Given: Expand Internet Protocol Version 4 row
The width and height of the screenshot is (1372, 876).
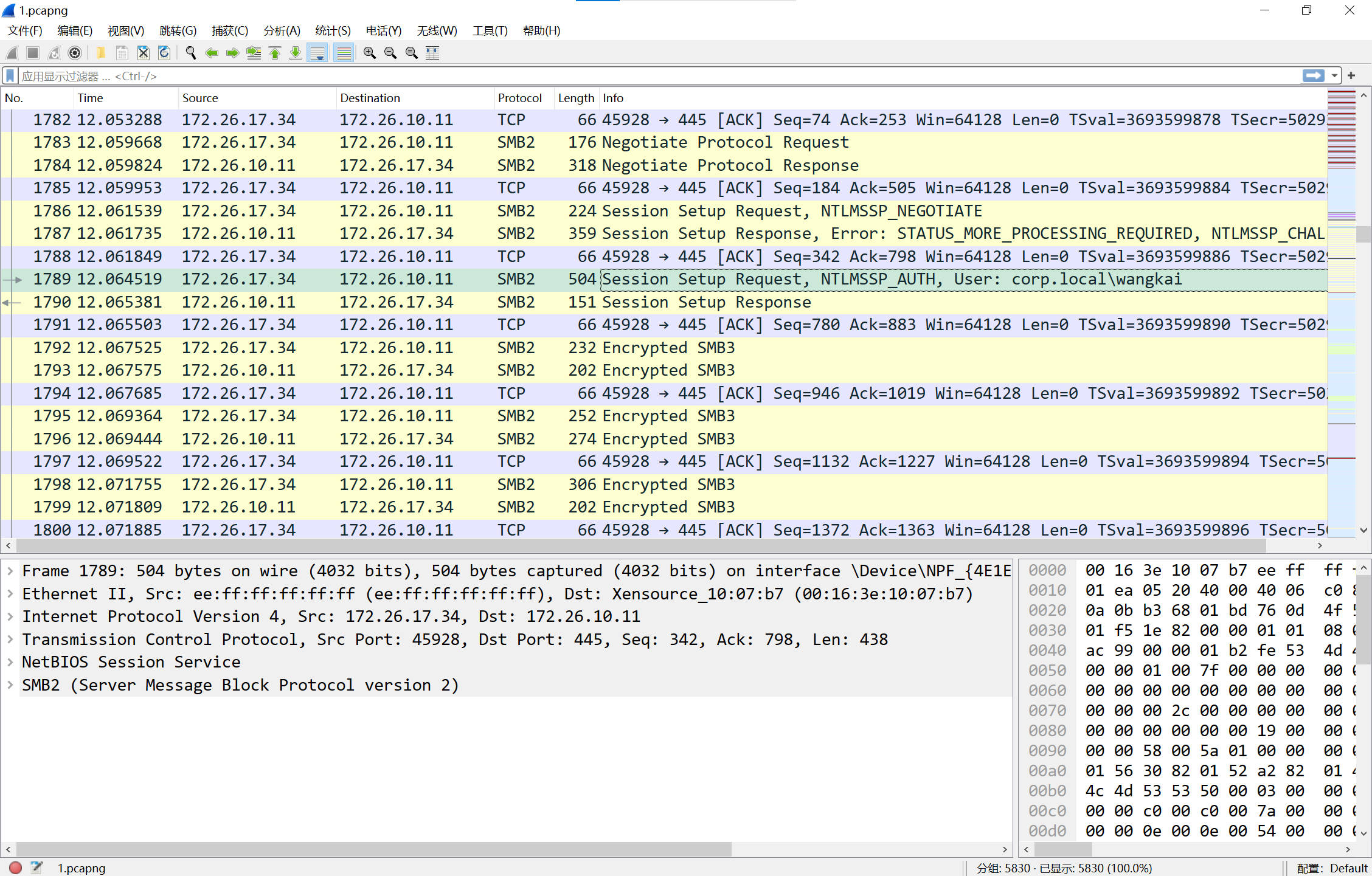Looking at the screenshot, I should click(10, 616).
